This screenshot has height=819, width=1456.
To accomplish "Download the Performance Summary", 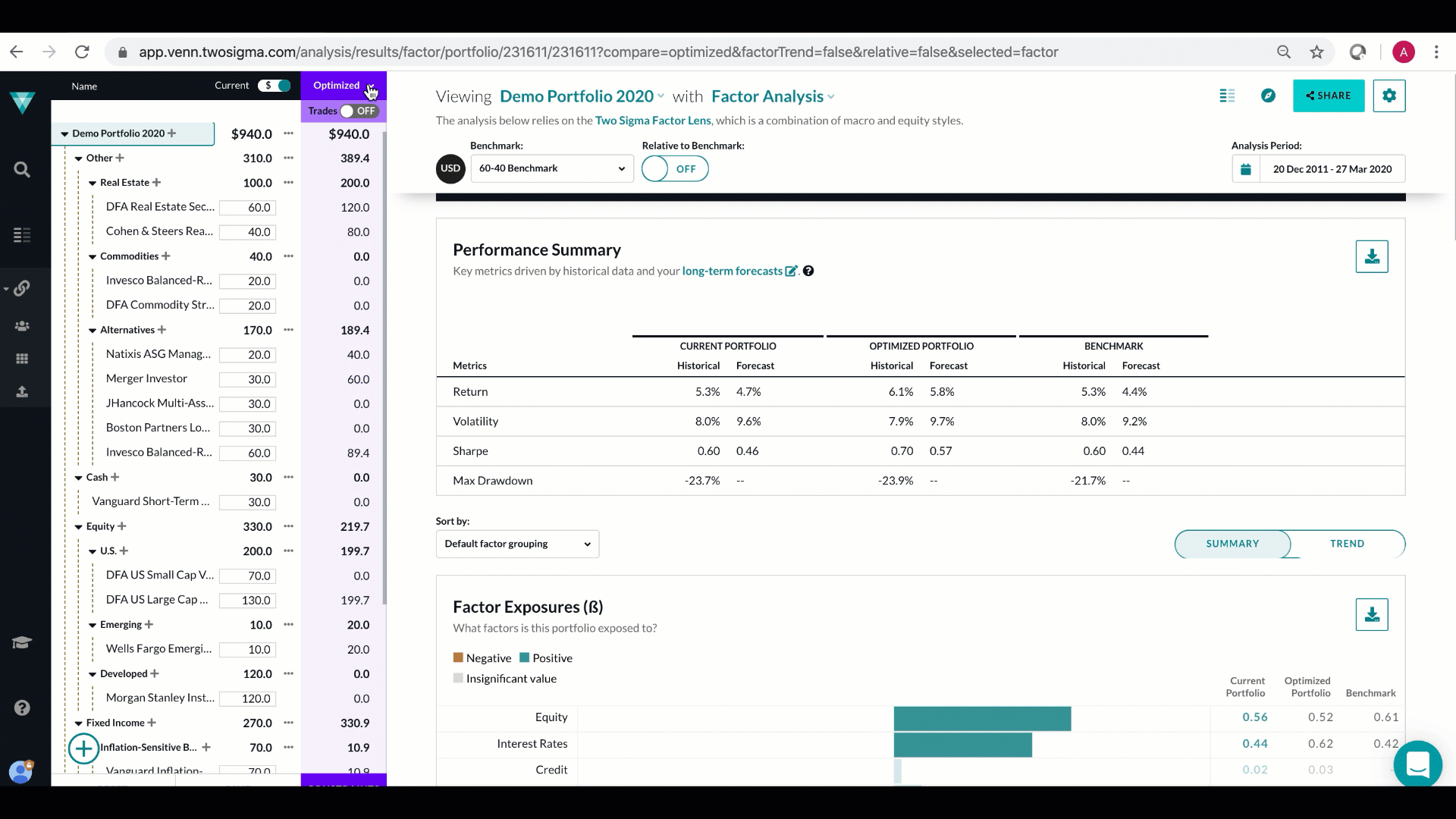I will tap(1372, 256).
